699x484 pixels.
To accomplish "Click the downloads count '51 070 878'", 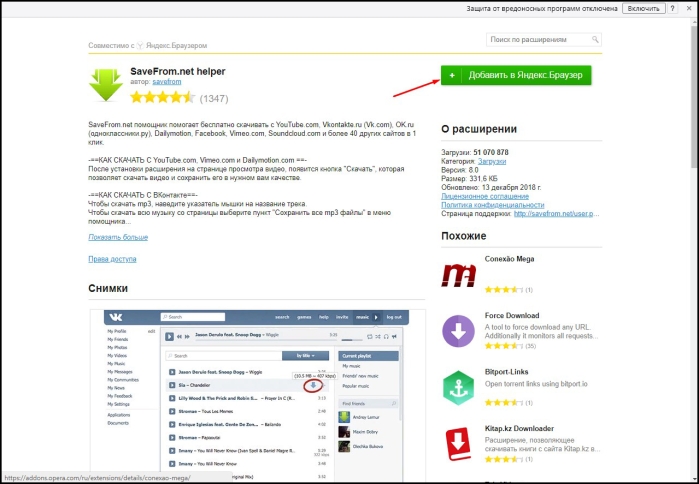I will coord(491,152).
